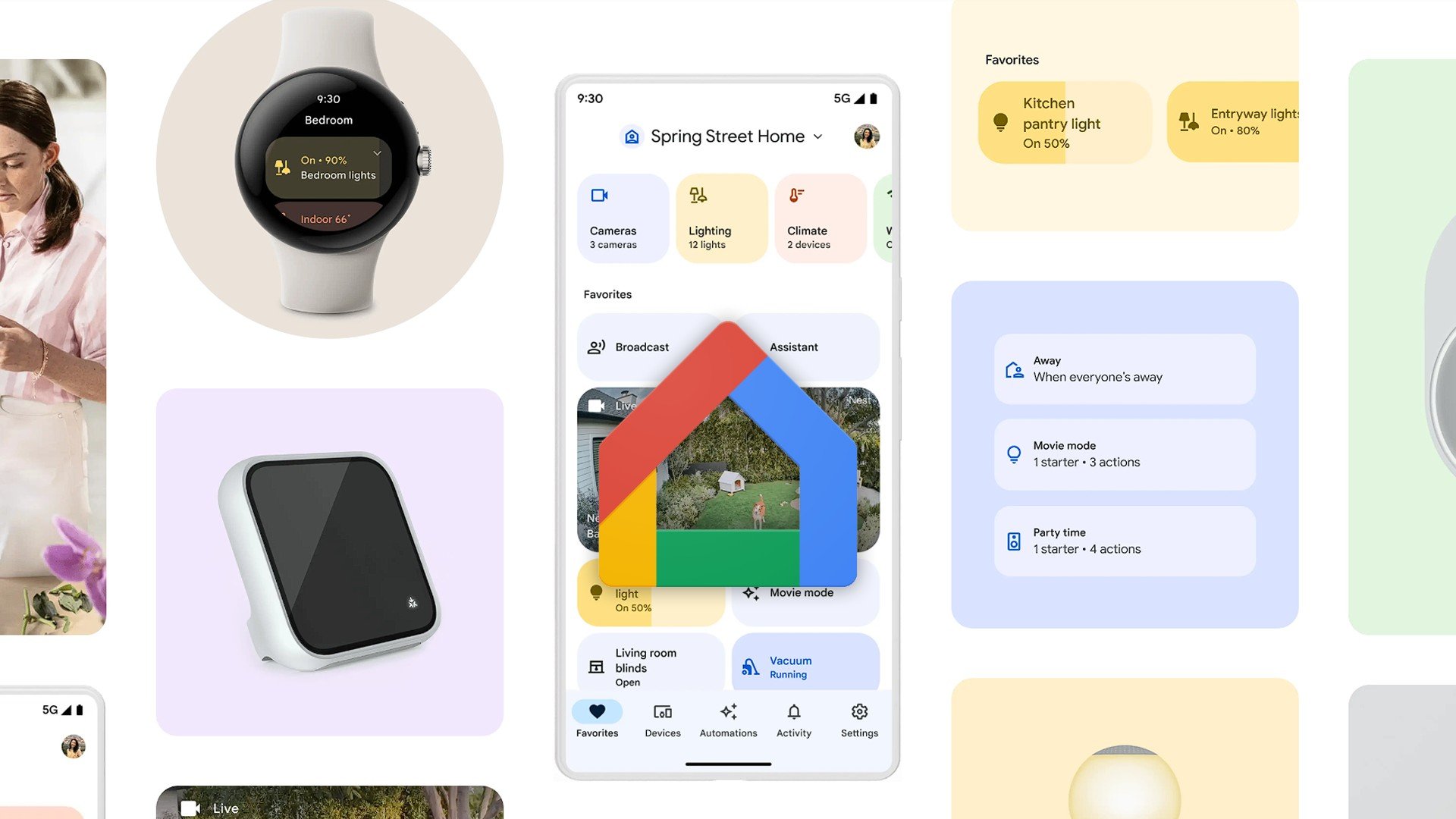Switch to the Favorites tab
Viewport: 1456px width, 819px height.
pyautogui.click(x=597, y=719)
